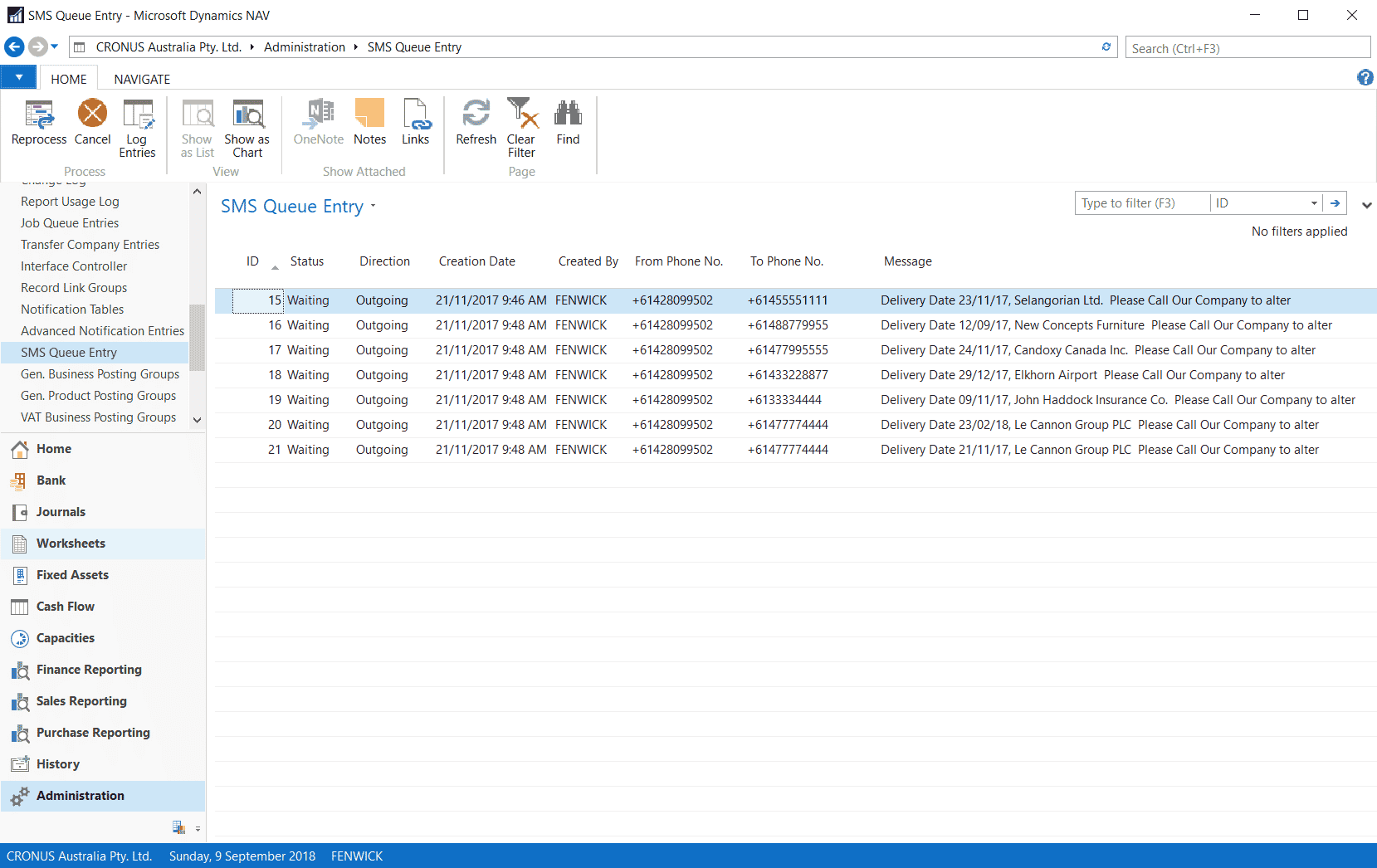Sort by the ID column header

point(252,261)
